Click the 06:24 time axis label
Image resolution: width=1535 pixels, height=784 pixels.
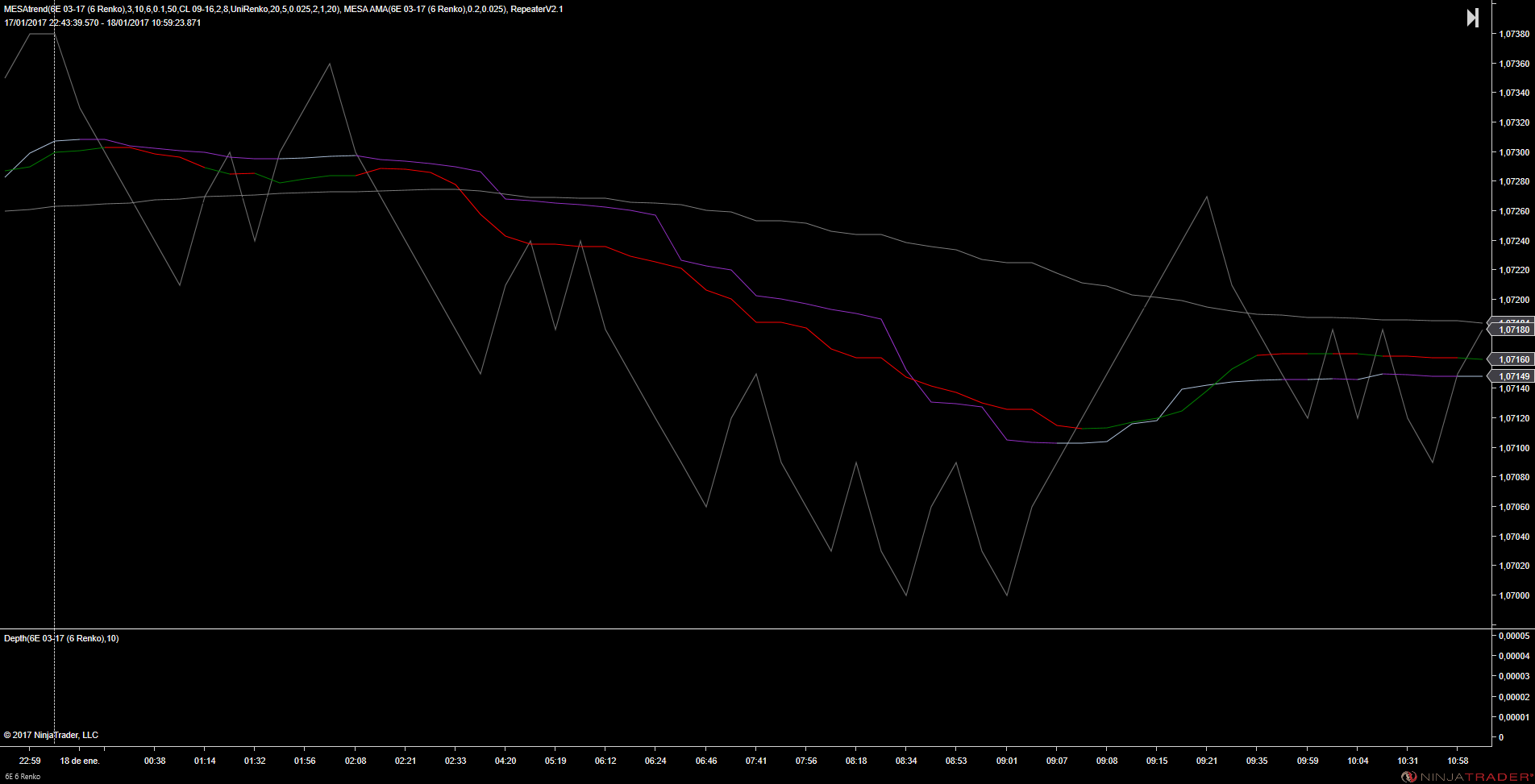click(x=655, y=761)
